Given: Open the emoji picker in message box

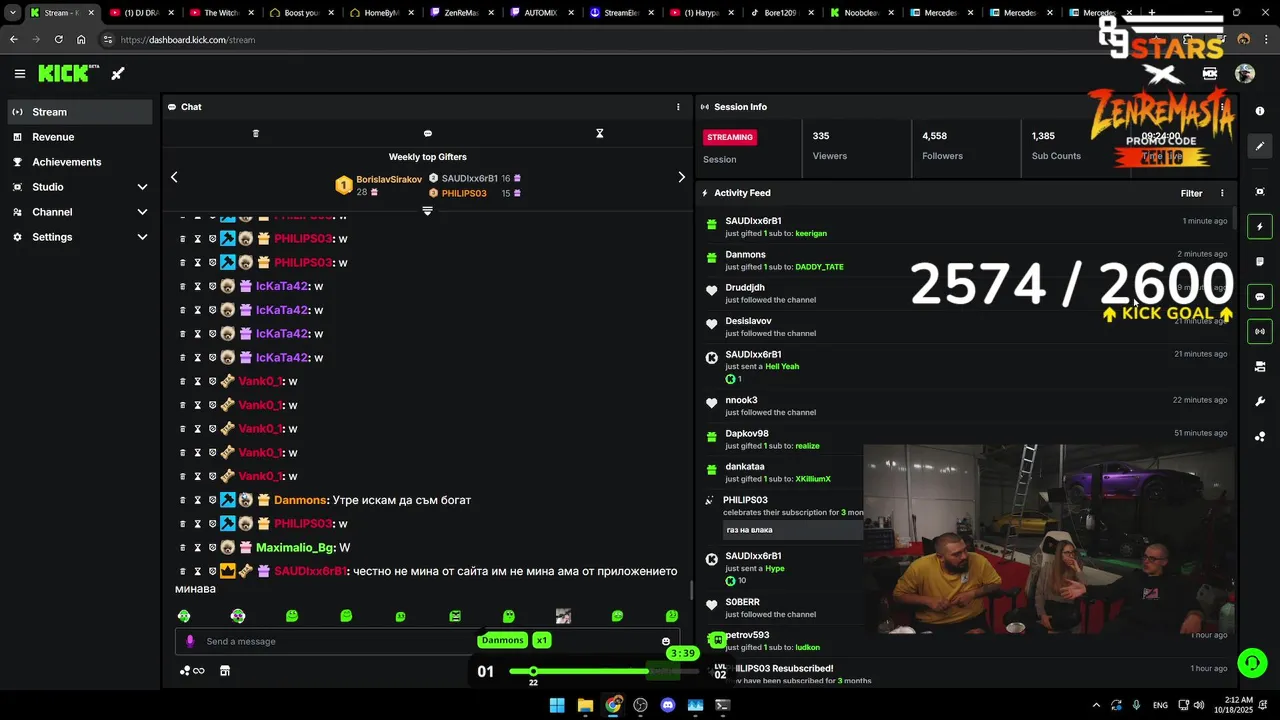Looking at the screenshot, I should 666,642.
